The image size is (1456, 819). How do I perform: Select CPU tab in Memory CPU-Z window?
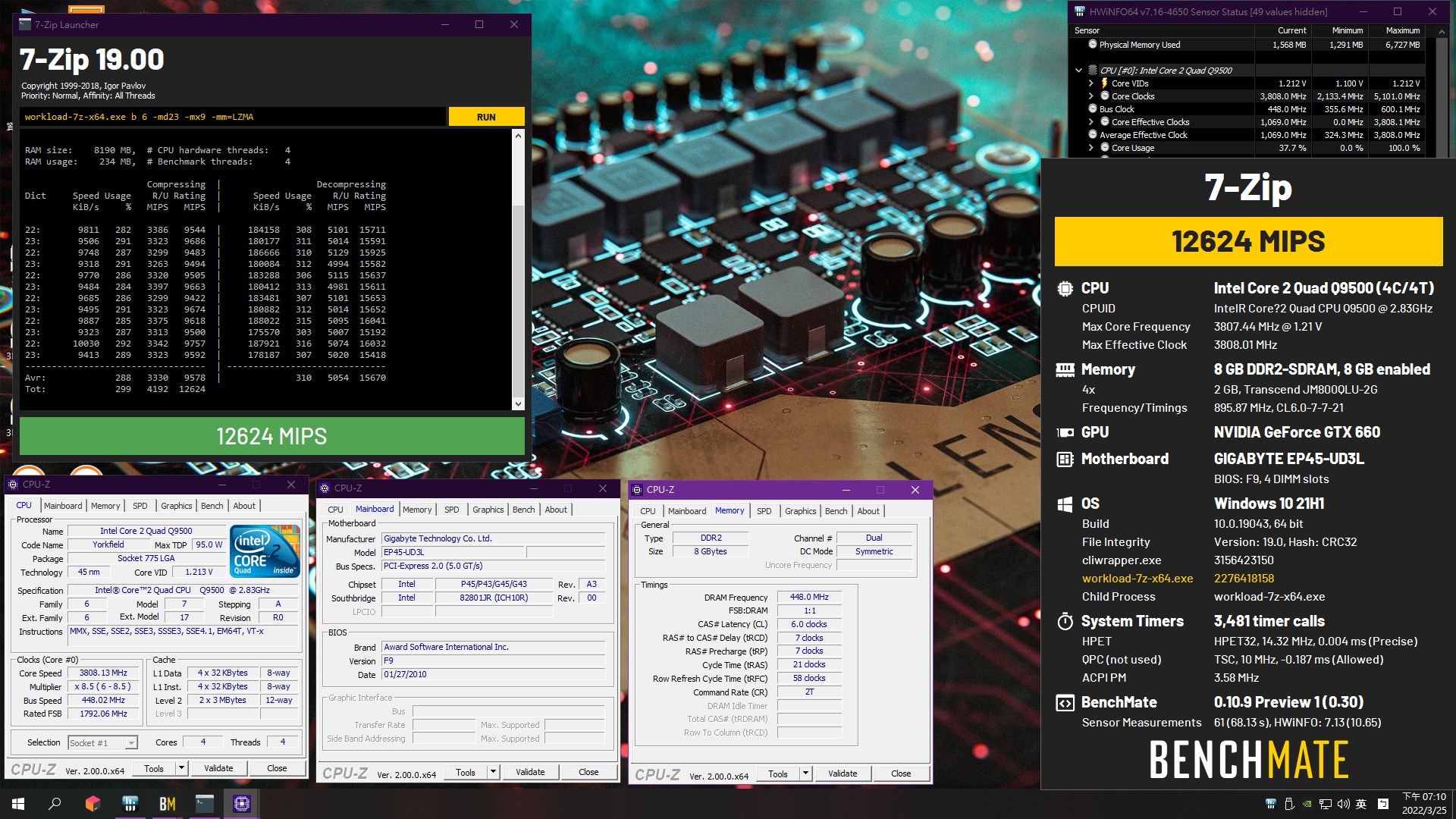pyautogui.click(x=648, y=511)
